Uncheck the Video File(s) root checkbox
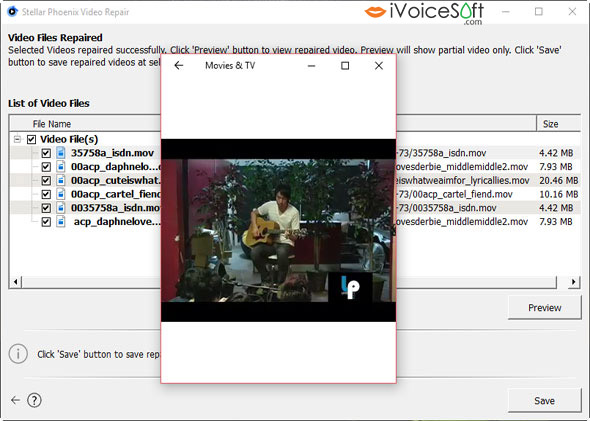The height and width of the screenshot is (421, 590). pyautogui.click(x=32, y=140)
